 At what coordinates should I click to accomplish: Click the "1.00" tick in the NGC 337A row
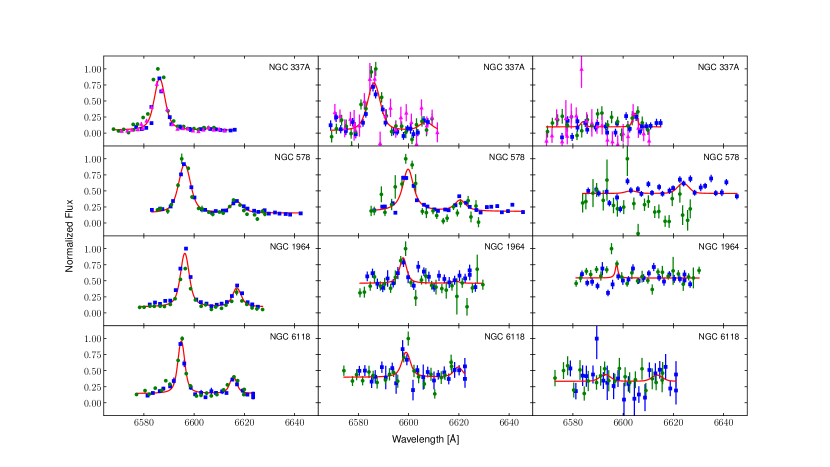click(93, 69)
